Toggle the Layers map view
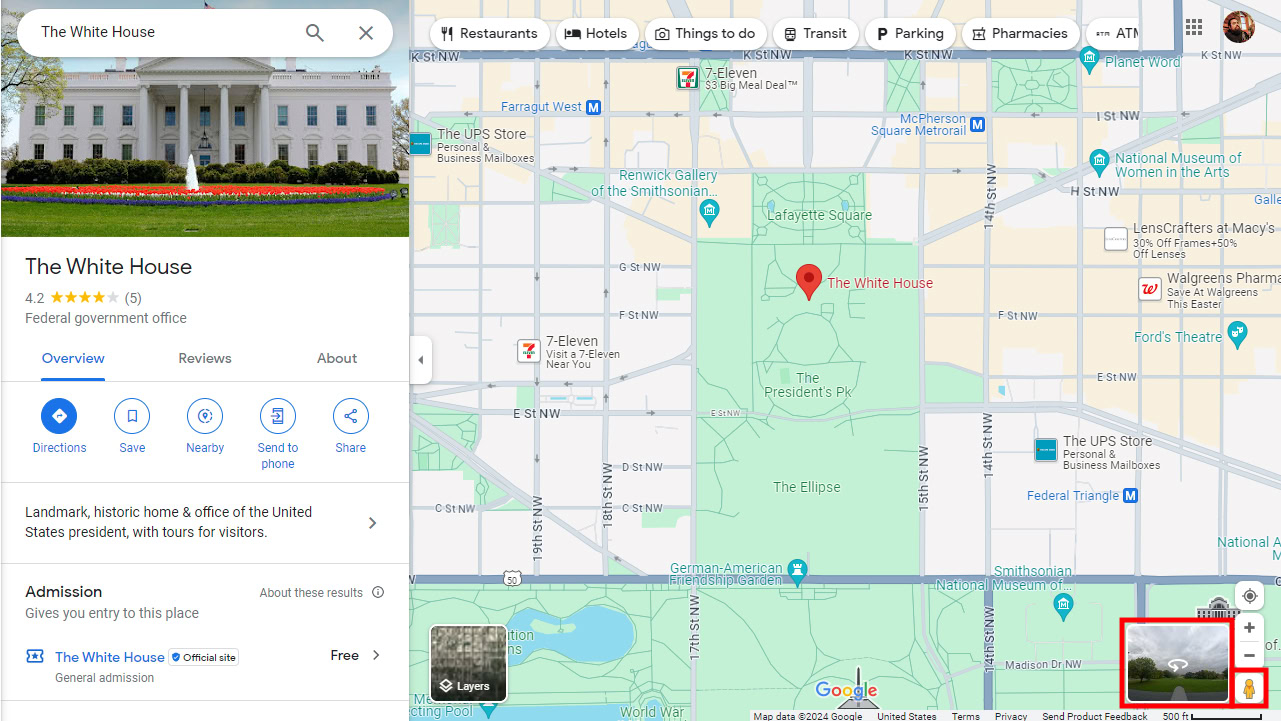1281x721 pixels. pyautogui.click(x=468, y=663)
